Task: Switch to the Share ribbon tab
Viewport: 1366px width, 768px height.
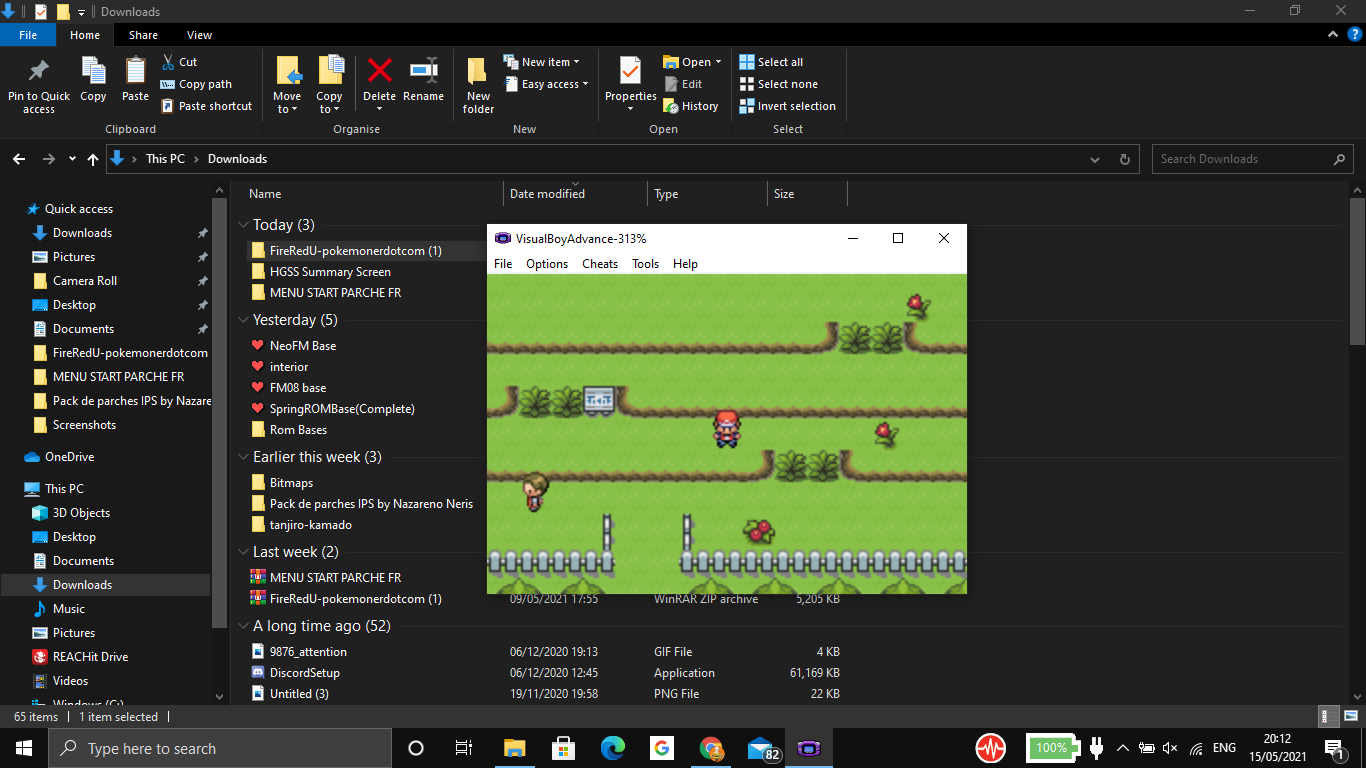Action: 143,34
